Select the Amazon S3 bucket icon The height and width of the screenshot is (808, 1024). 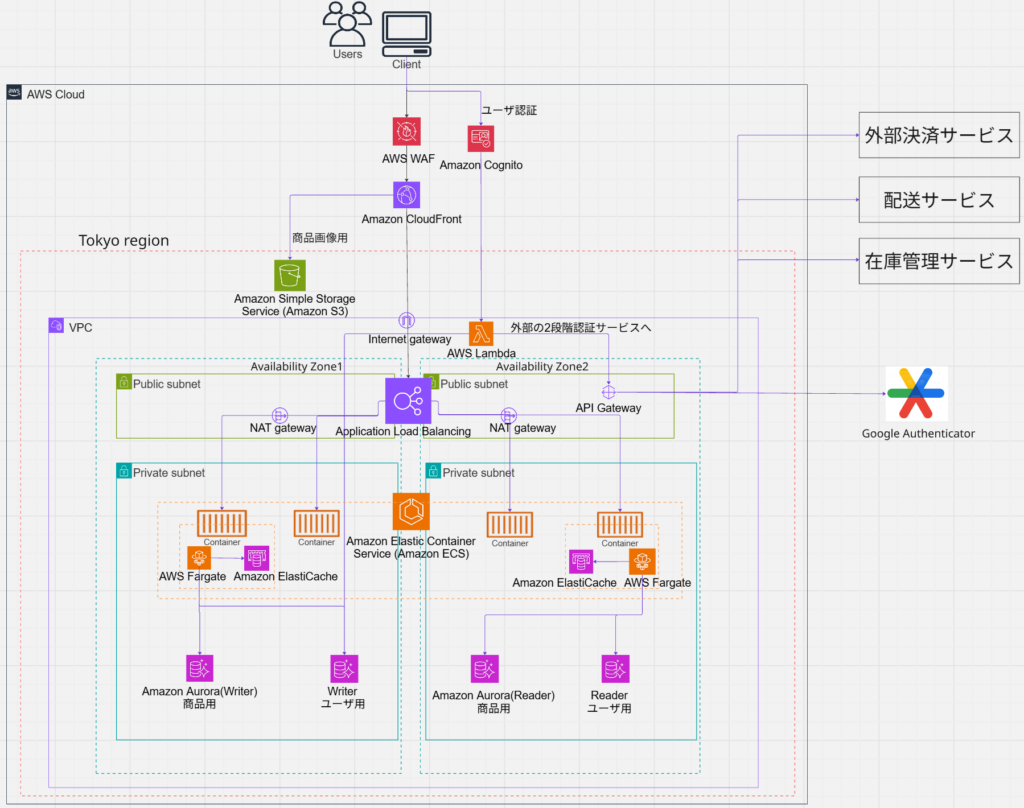[290, 275]
